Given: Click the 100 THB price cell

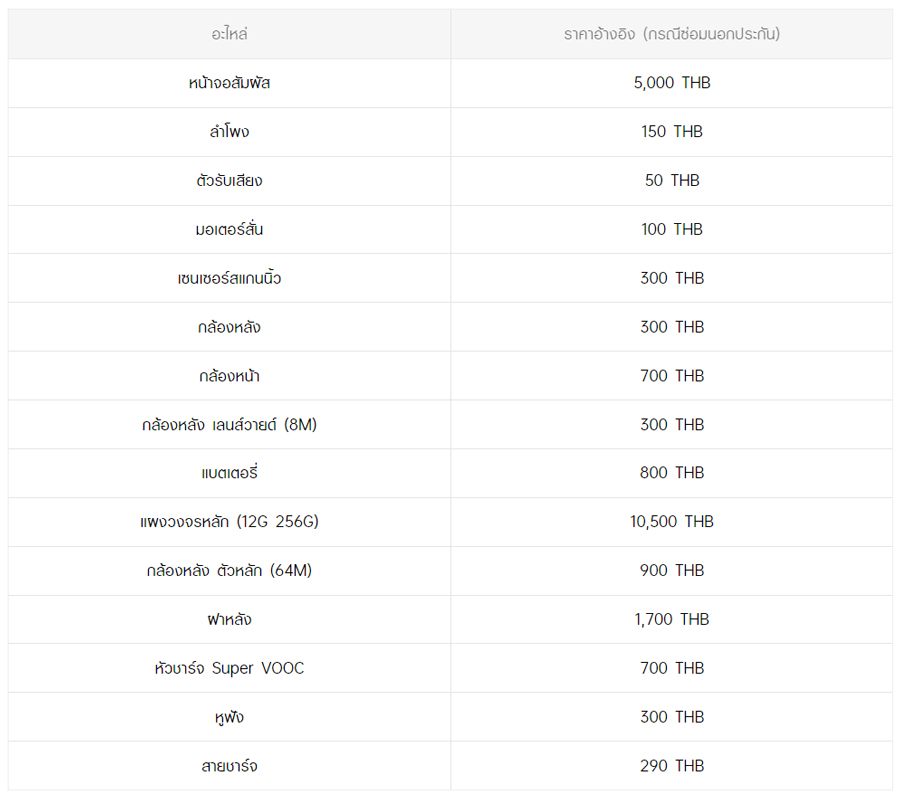Looking at the screenshot, I should click(x=671, y=230).
